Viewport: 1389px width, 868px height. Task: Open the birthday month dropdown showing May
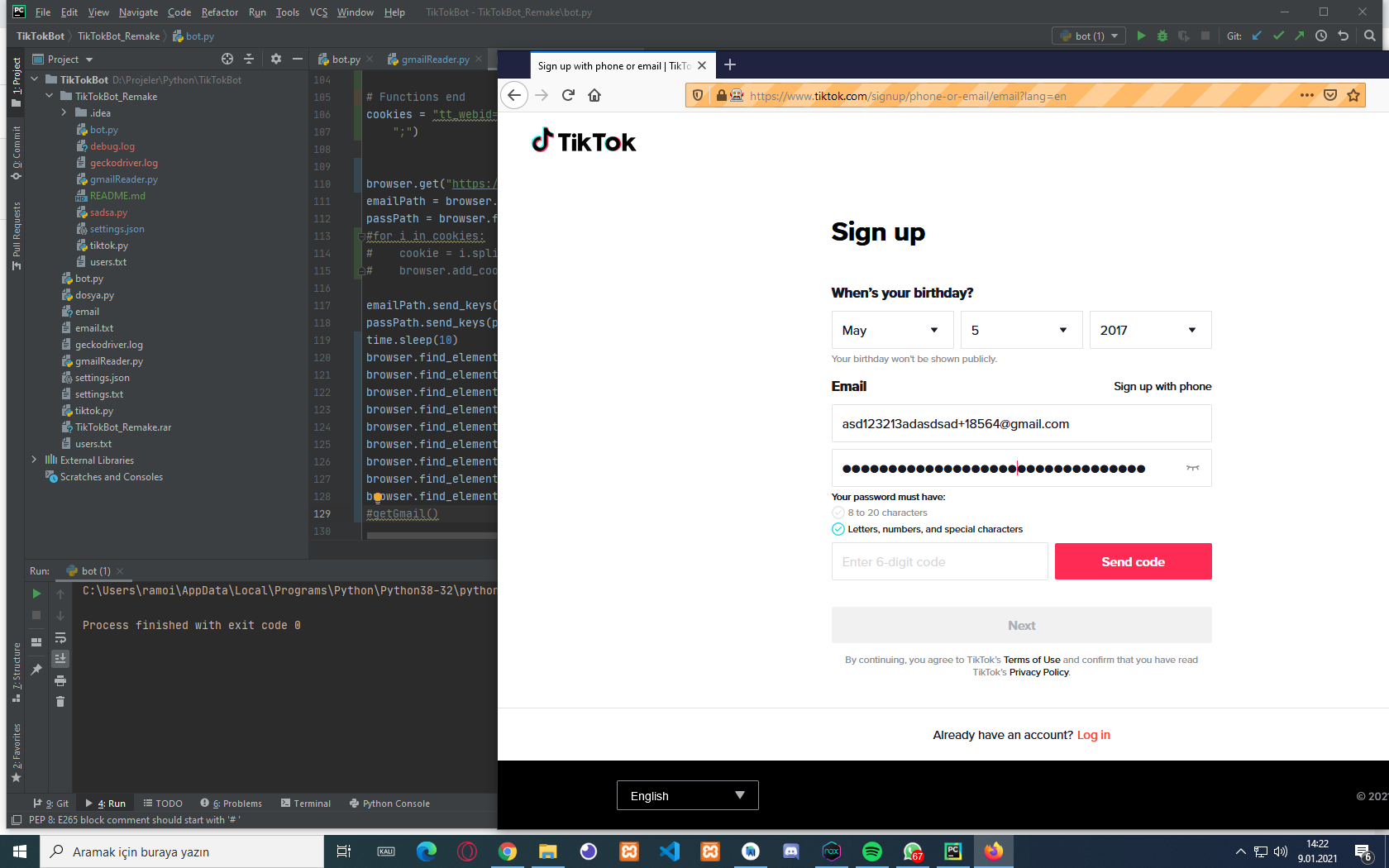[893, 330]
